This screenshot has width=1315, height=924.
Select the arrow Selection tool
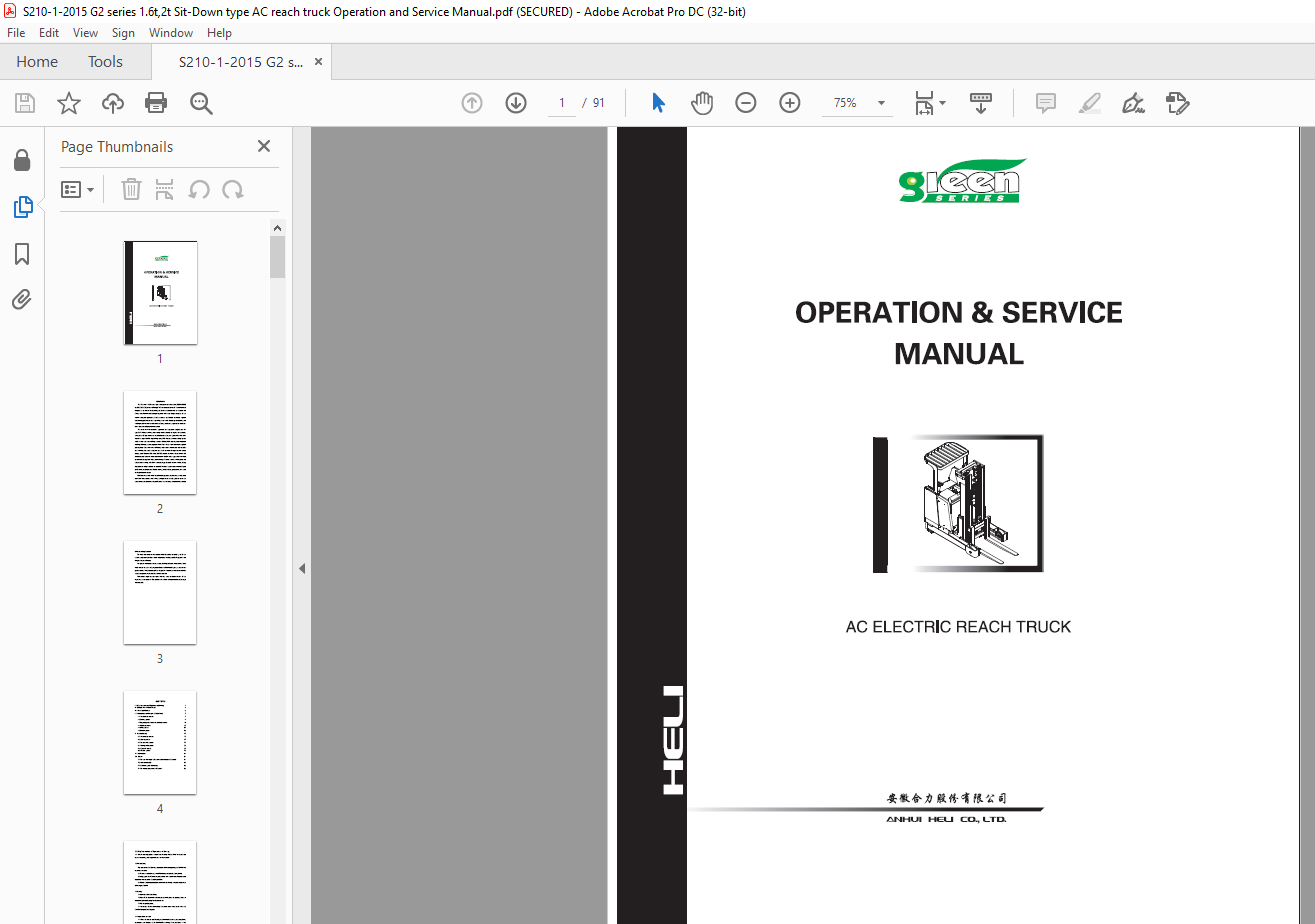658,103
